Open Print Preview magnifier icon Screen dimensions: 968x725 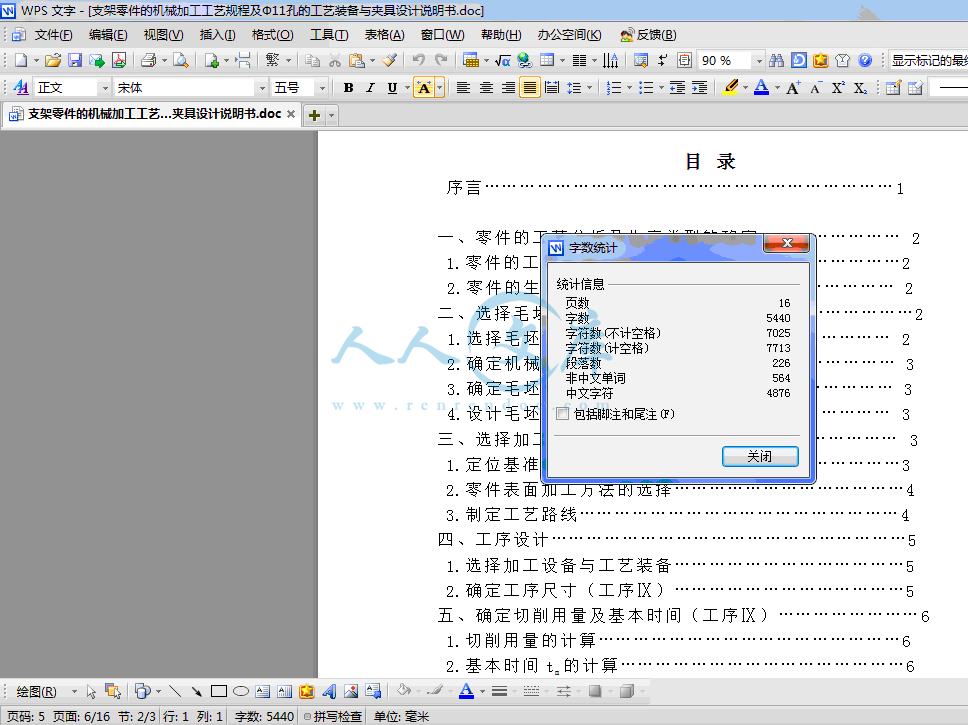click(x=180, y=60)
